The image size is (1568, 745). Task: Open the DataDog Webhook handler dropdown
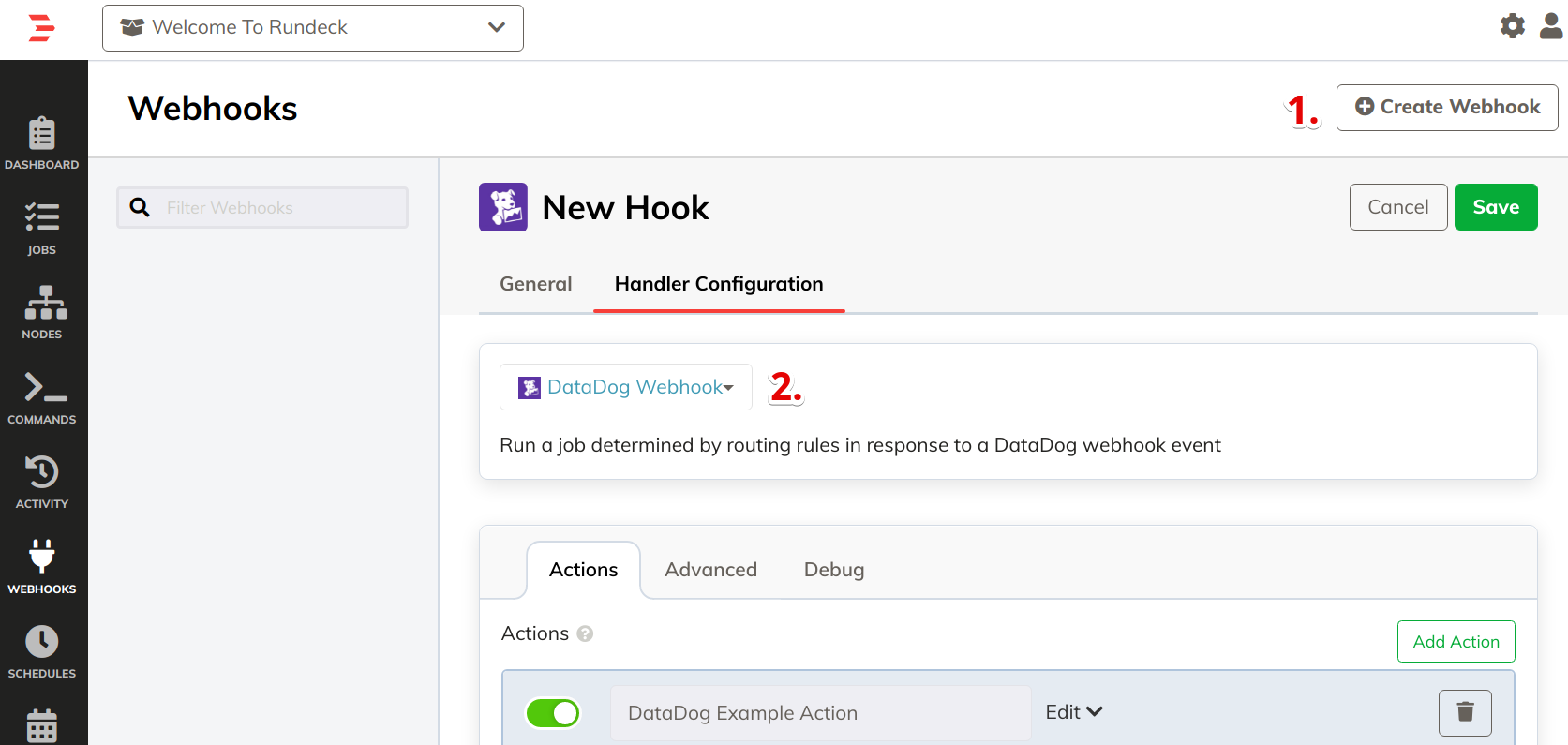(626, 387)
